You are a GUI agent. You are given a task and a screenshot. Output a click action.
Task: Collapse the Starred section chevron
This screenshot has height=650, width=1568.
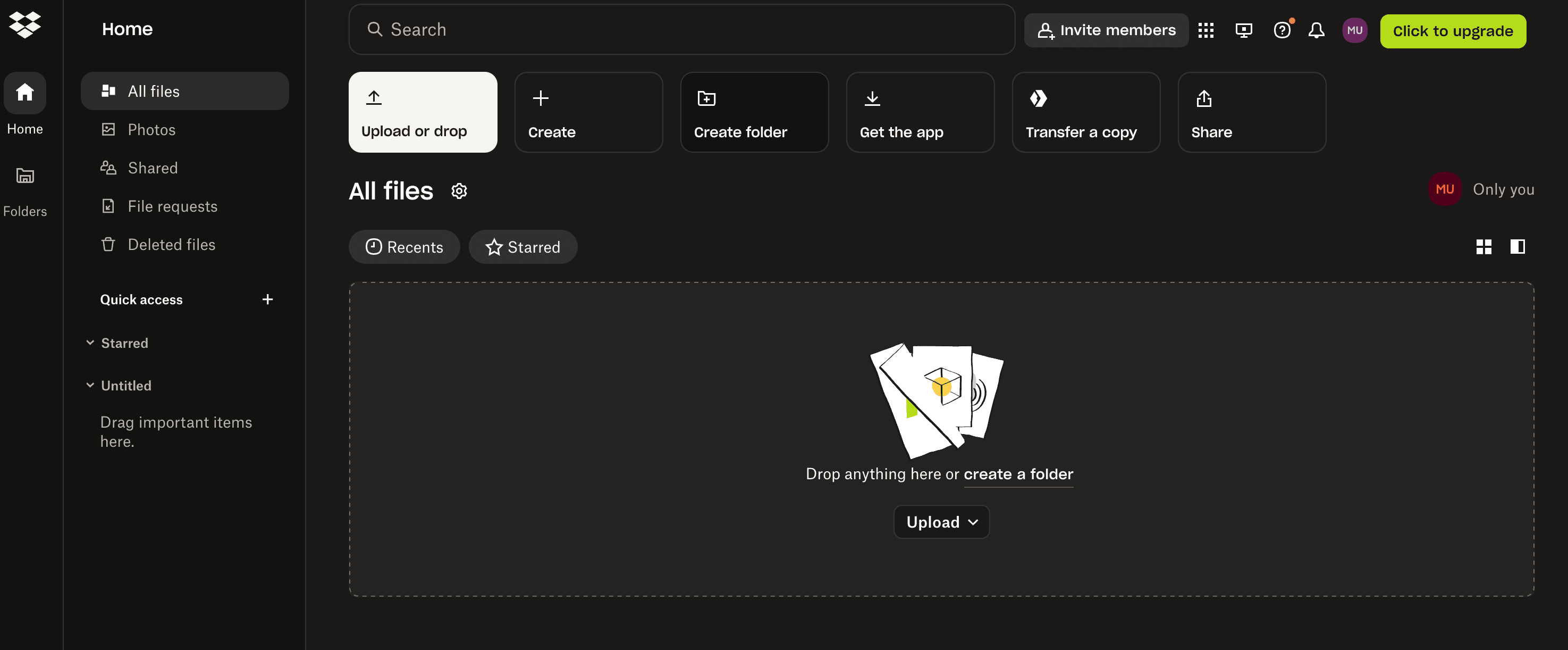pyautogui.click(x=90, y=343)
